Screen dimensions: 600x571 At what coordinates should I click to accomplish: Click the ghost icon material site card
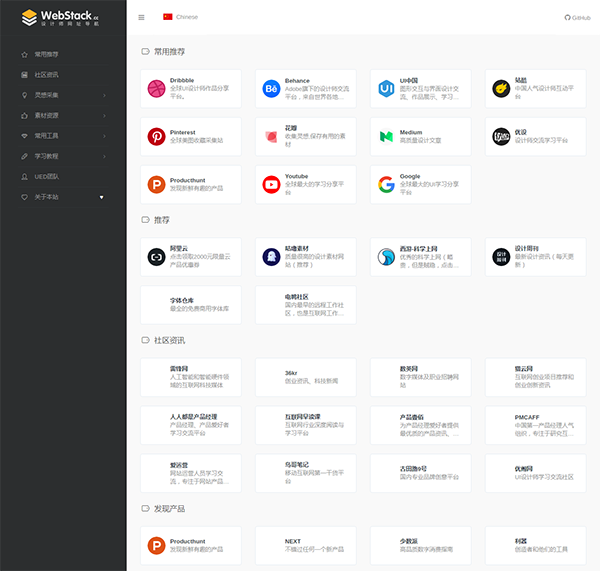306,257
